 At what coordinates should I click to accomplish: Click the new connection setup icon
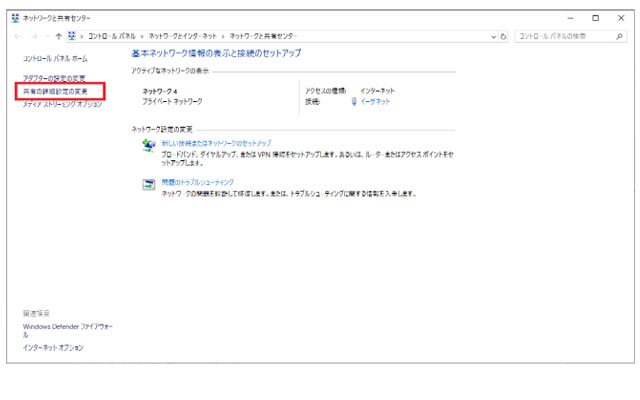coord(149,145)
